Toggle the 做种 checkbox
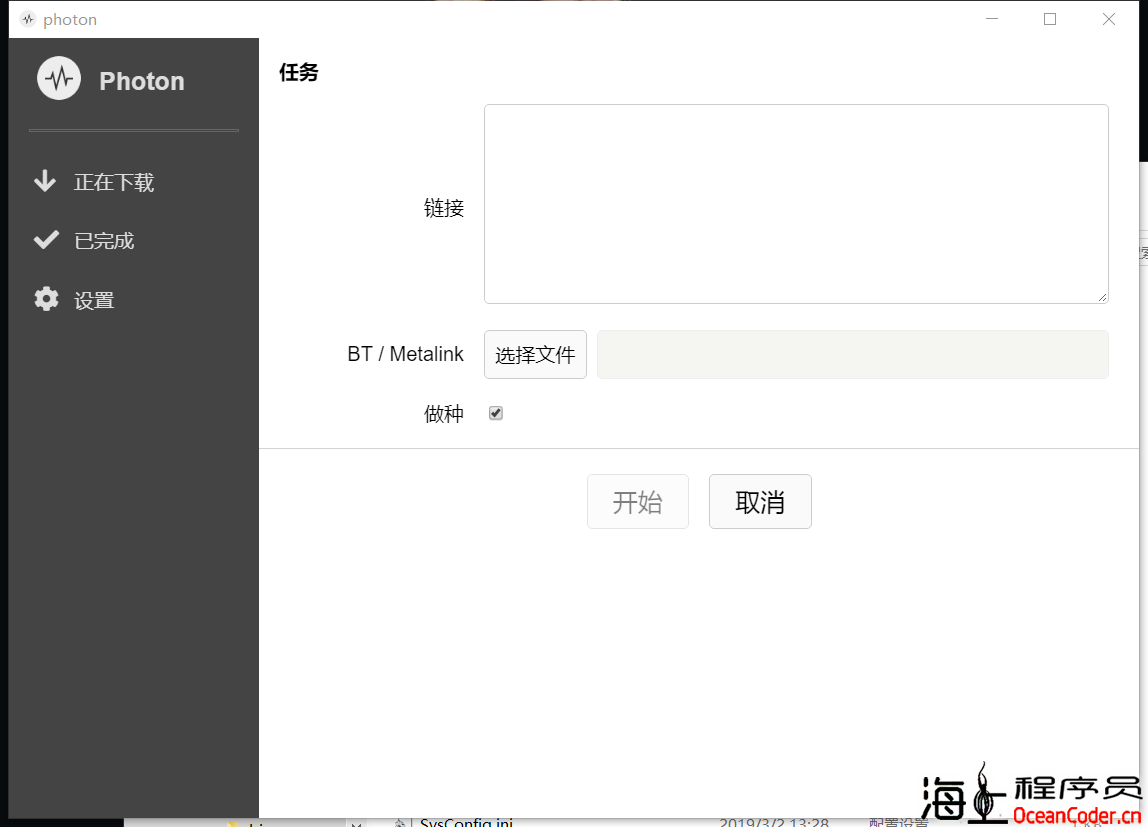The image size is (1148, 827). tap(496, 414)
